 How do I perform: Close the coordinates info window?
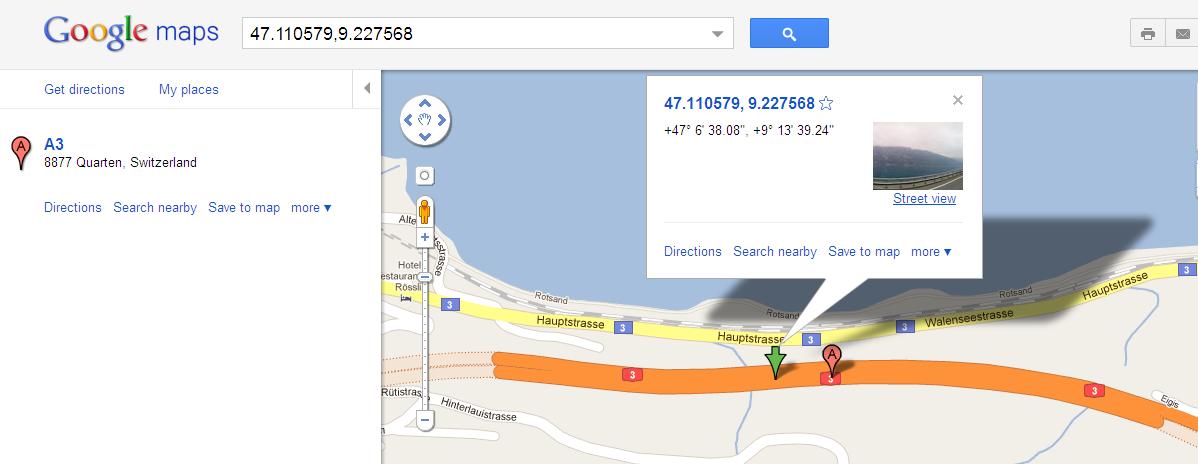[958, 100]
